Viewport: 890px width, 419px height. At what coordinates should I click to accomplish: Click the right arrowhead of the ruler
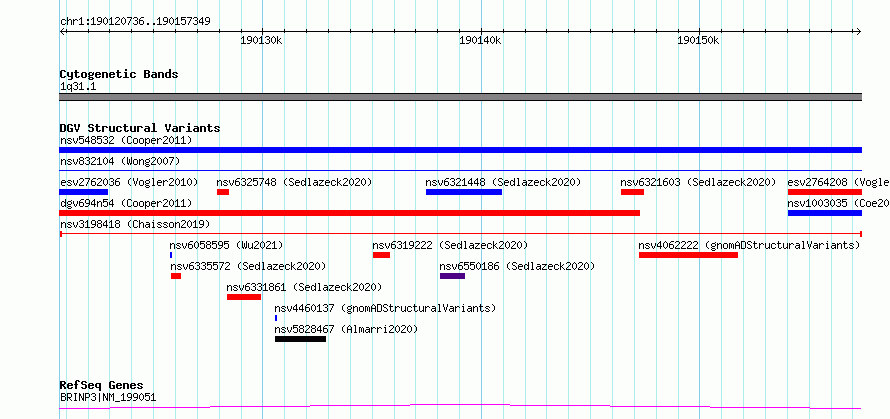pyautogui.click(x=859, y=32)
